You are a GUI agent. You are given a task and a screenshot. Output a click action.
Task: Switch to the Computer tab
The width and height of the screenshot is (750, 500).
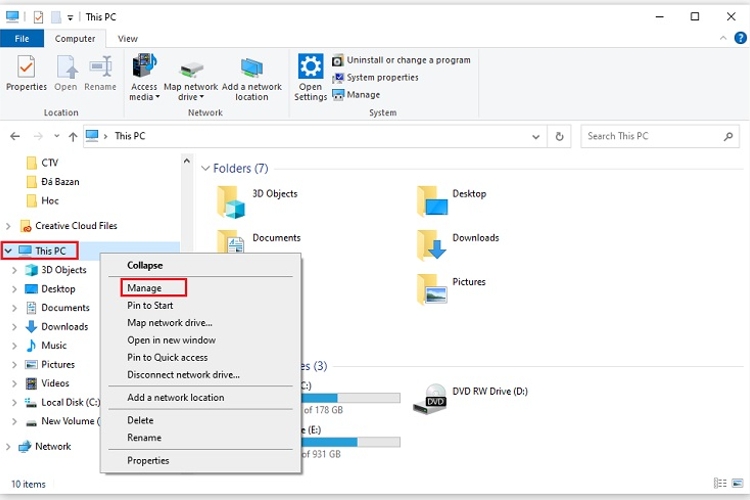pyautogui.click(x=75, y=39)
